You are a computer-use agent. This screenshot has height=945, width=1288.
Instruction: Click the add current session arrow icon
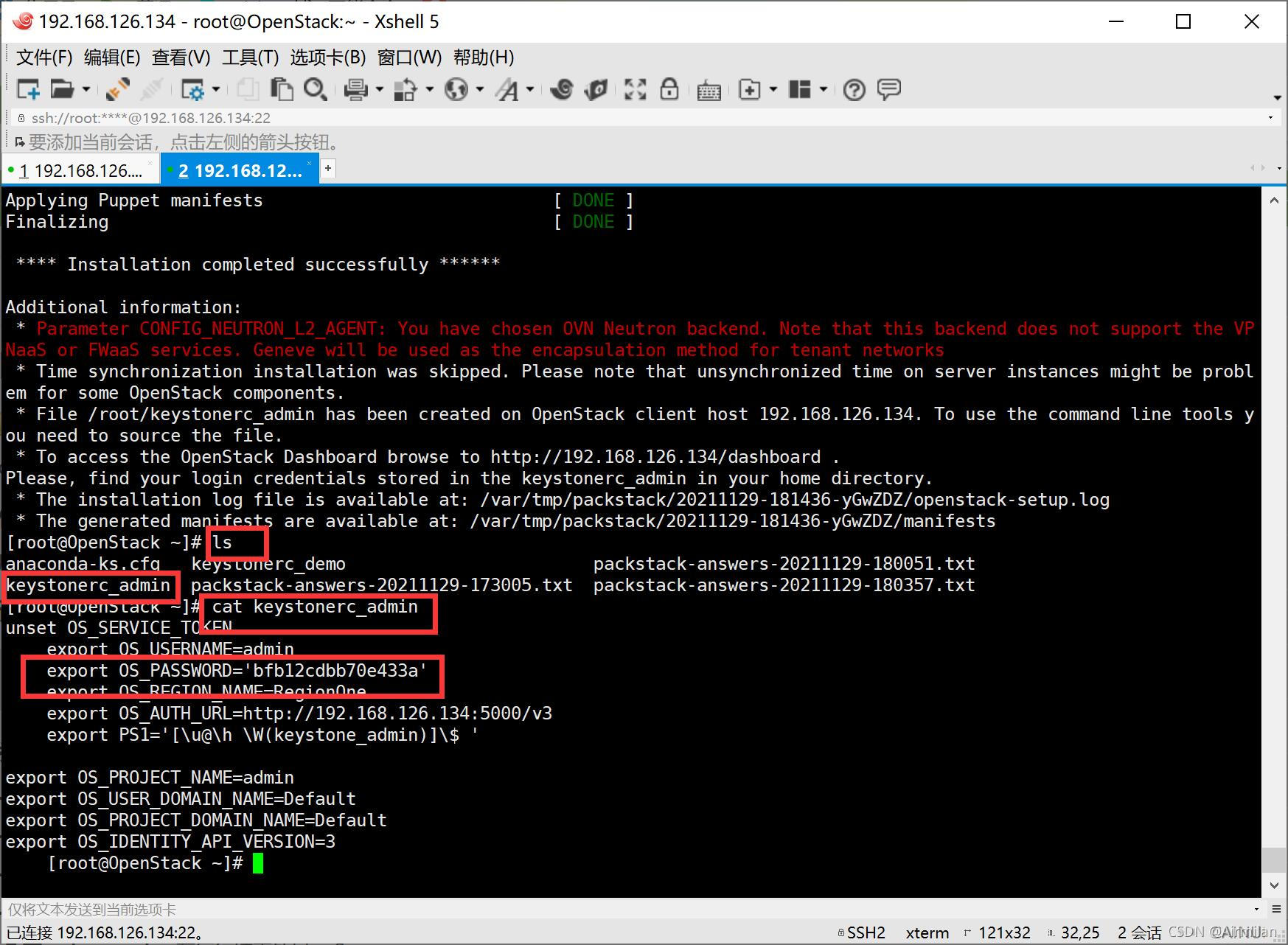19,142
